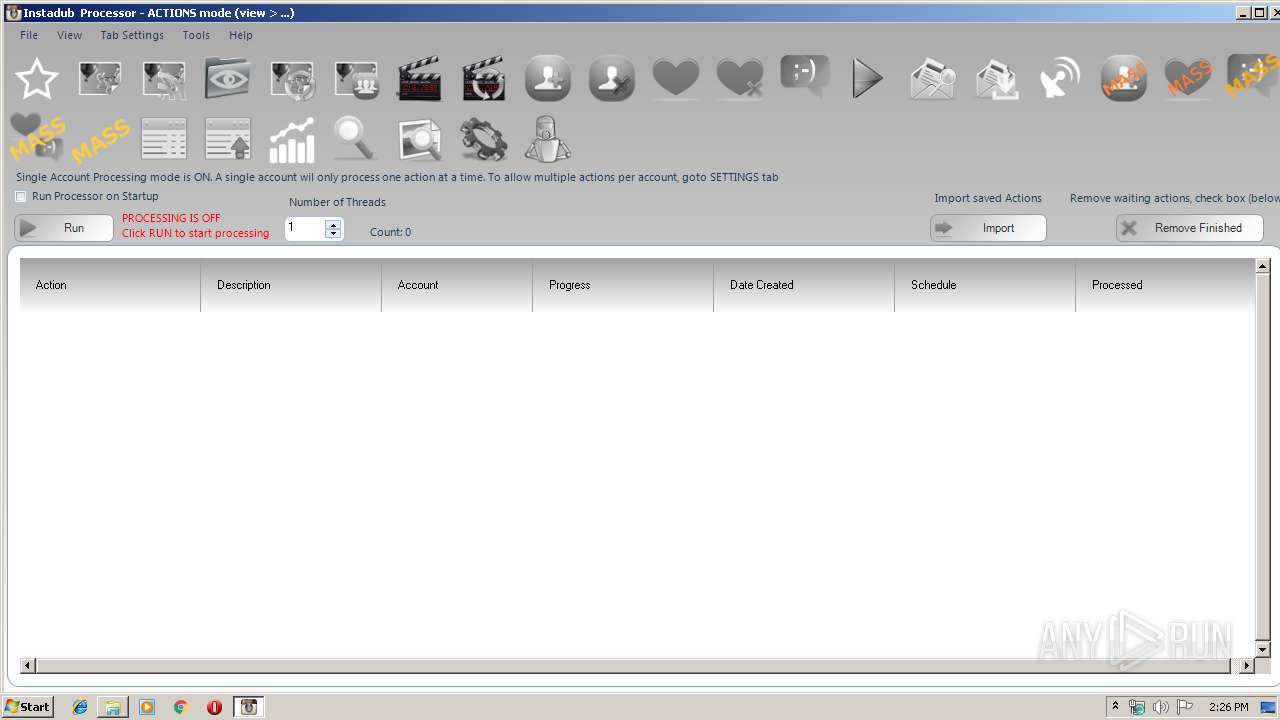
Task: Open the gears settings icon
Action: click(484, 138)
